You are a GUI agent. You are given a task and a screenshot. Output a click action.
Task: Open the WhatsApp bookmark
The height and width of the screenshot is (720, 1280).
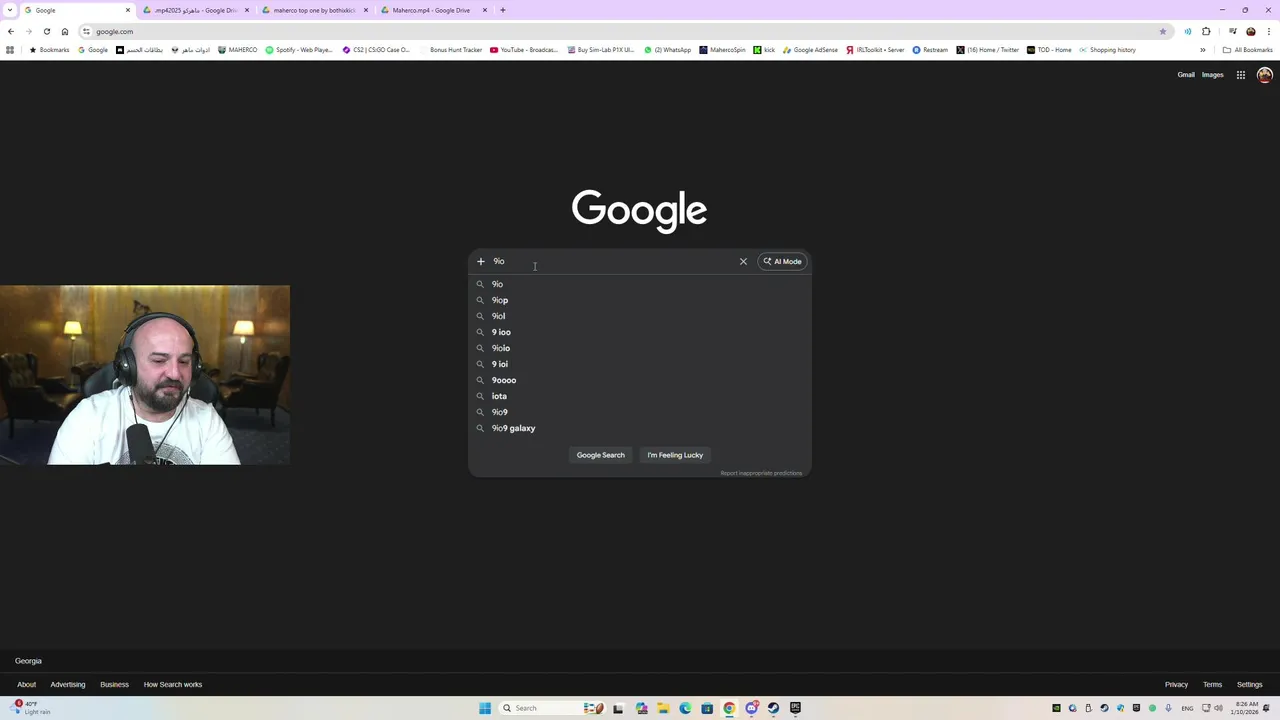667,50
